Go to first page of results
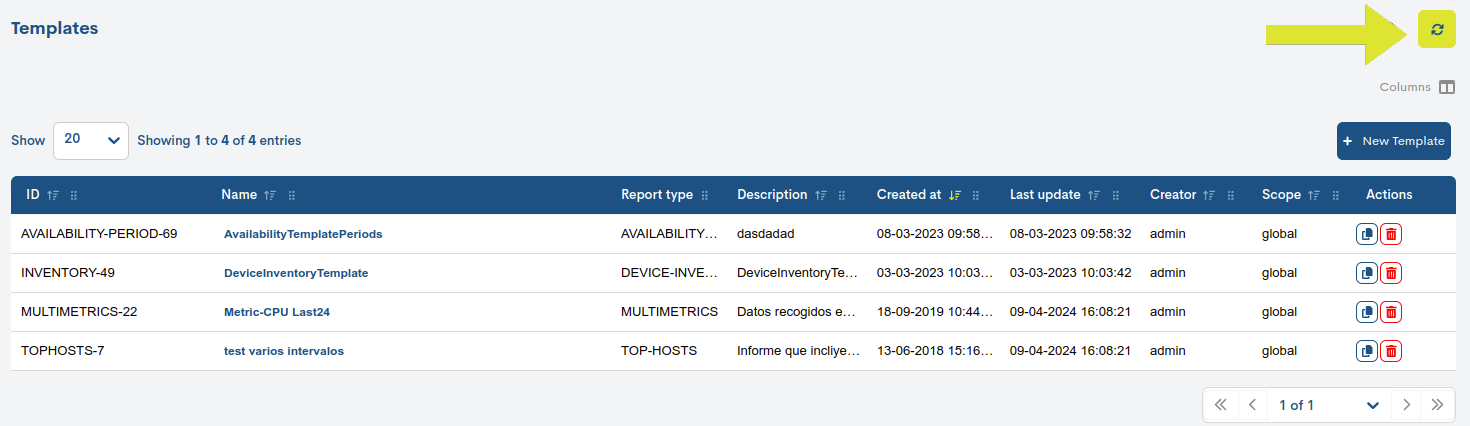Viewport: 1470px width, 426px height. click(1220, 405)
